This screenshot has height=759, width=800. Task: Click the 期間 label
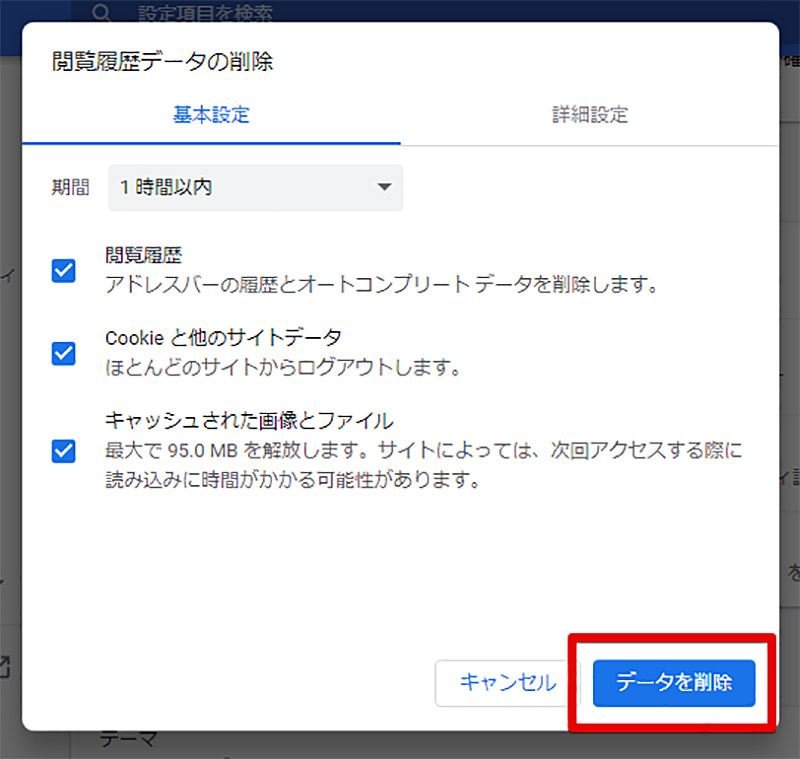(70, 187)
